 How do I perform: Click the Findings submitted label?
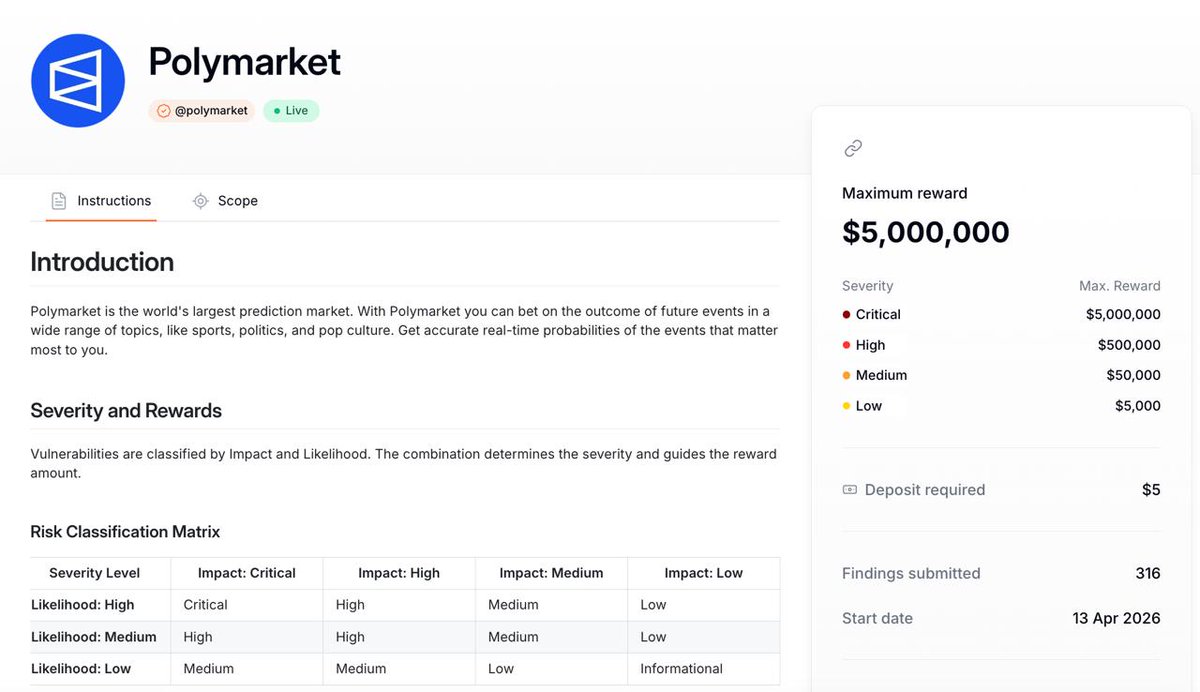911,573
